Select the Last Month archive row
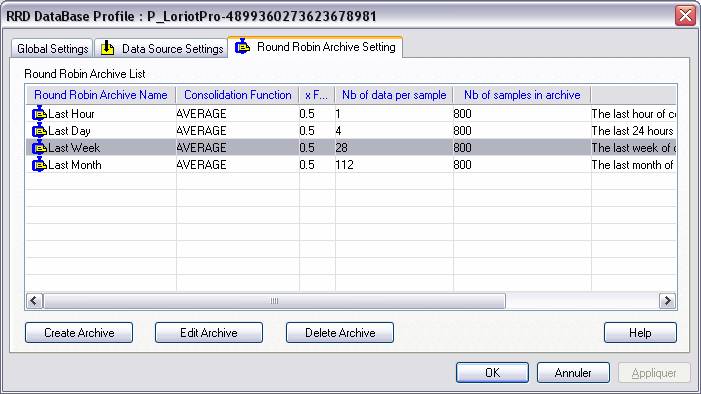The width and height of the screenshot is (701, 394). (351, 165)
